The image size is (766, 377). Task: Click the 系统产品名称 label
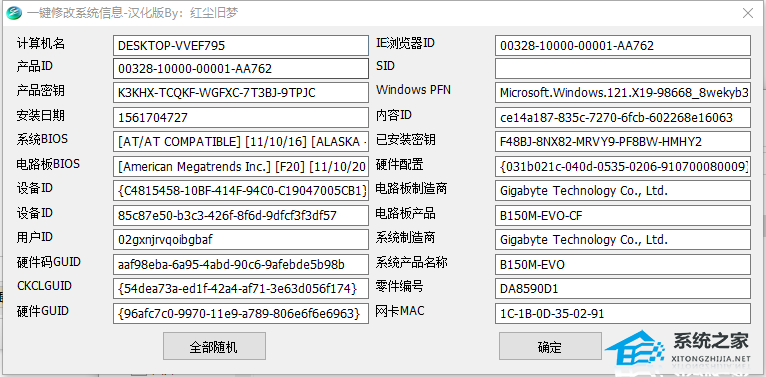(x=411, y=263)
